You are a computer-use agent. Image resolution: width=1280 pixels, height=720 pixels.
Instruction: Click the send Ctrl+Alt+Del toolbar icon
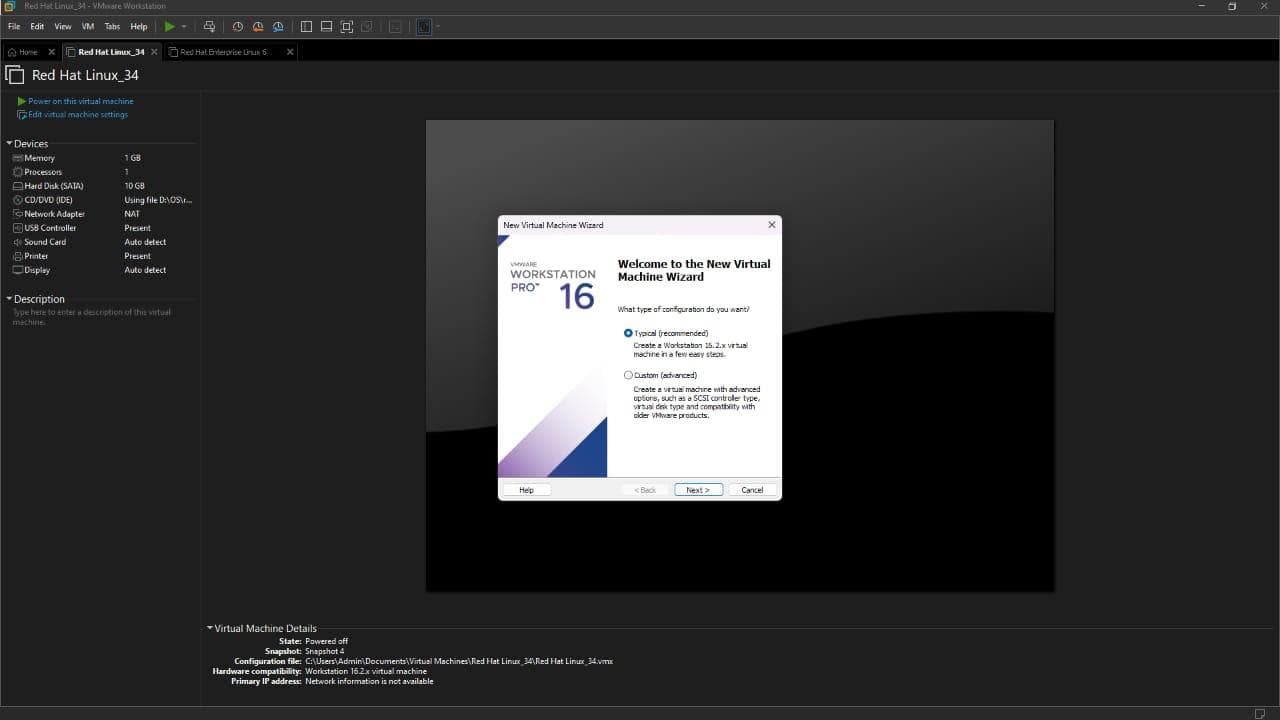209,26
